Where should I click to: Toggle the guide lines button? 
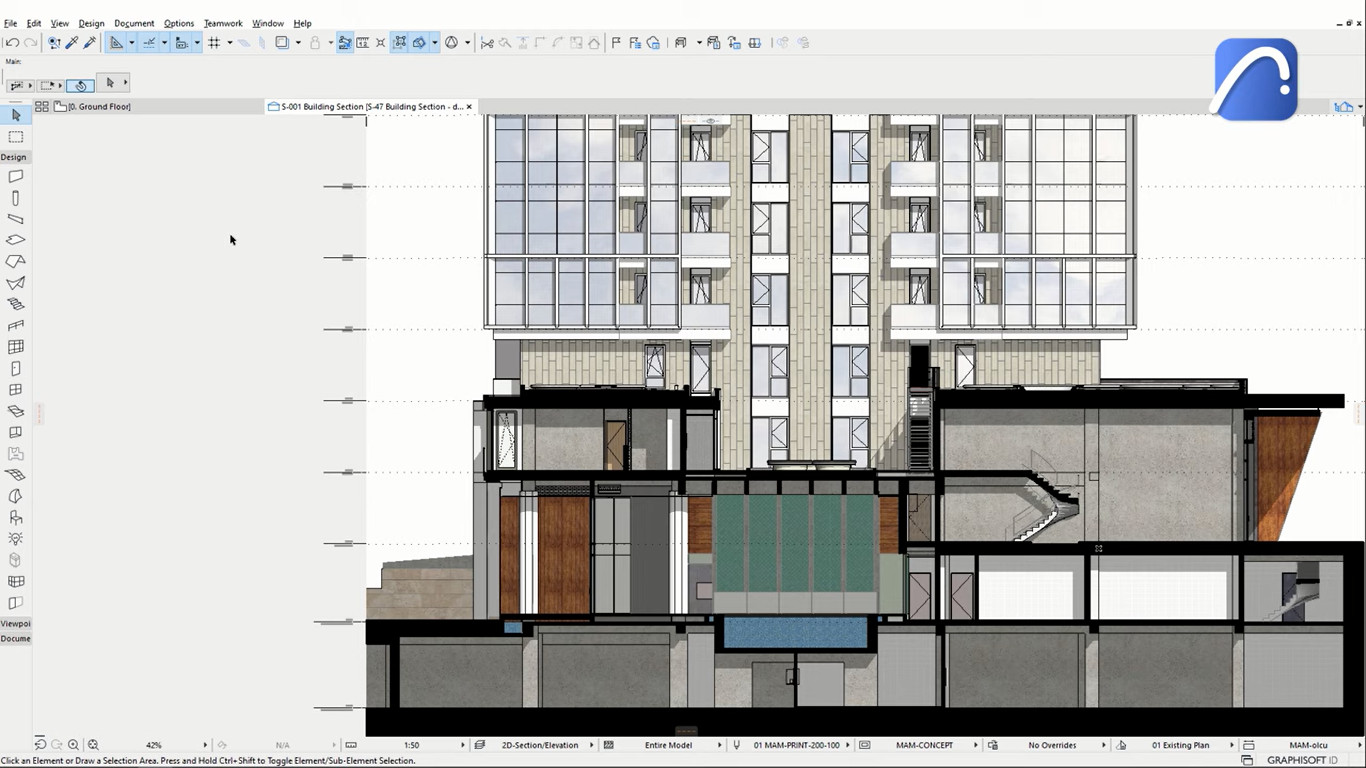149,43
